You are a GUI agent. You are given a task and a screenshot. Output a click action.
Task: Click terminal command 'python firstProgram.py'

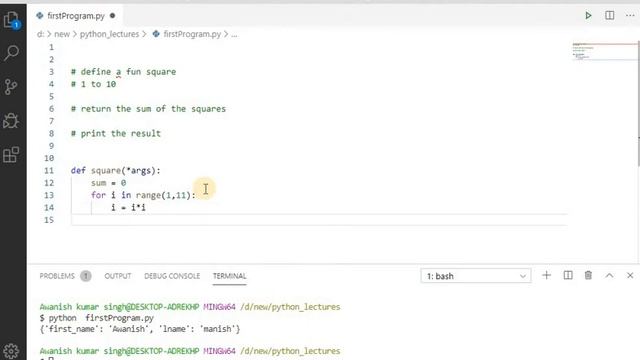(x=101, y=318)
